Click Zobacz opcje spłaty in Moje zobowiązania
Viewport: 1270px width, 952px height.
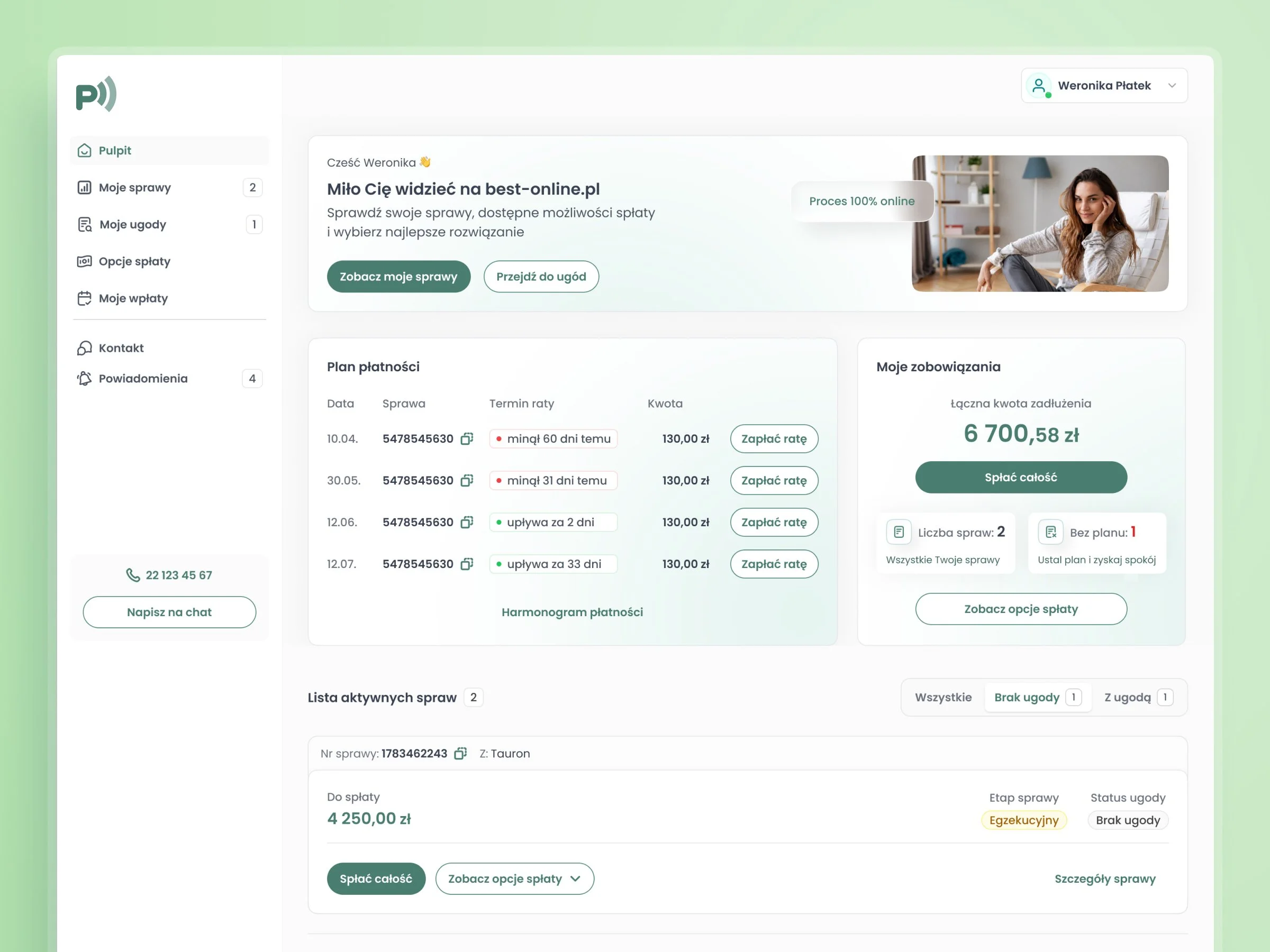click(x=1021, y=609)
